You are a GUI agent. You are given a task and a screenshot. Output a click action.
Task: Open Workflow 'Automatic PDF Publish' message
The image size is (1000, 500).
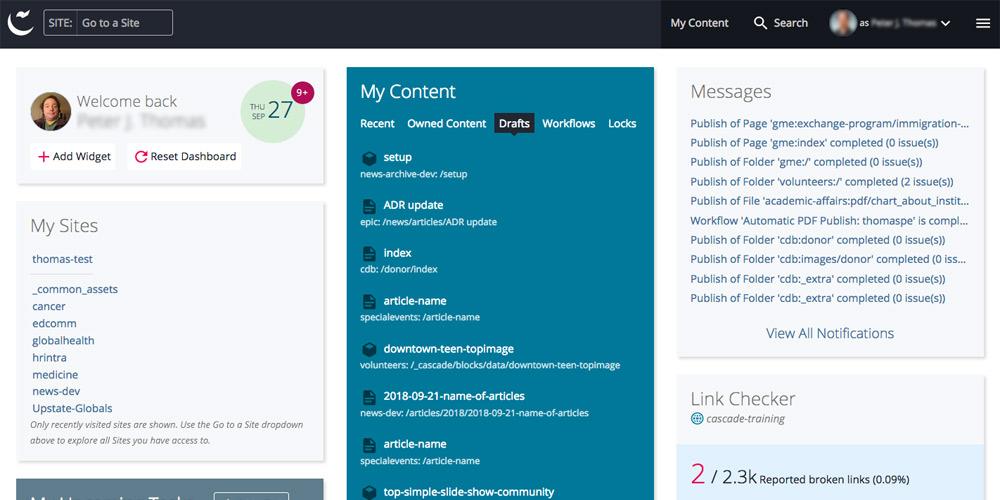pos(829,221)
